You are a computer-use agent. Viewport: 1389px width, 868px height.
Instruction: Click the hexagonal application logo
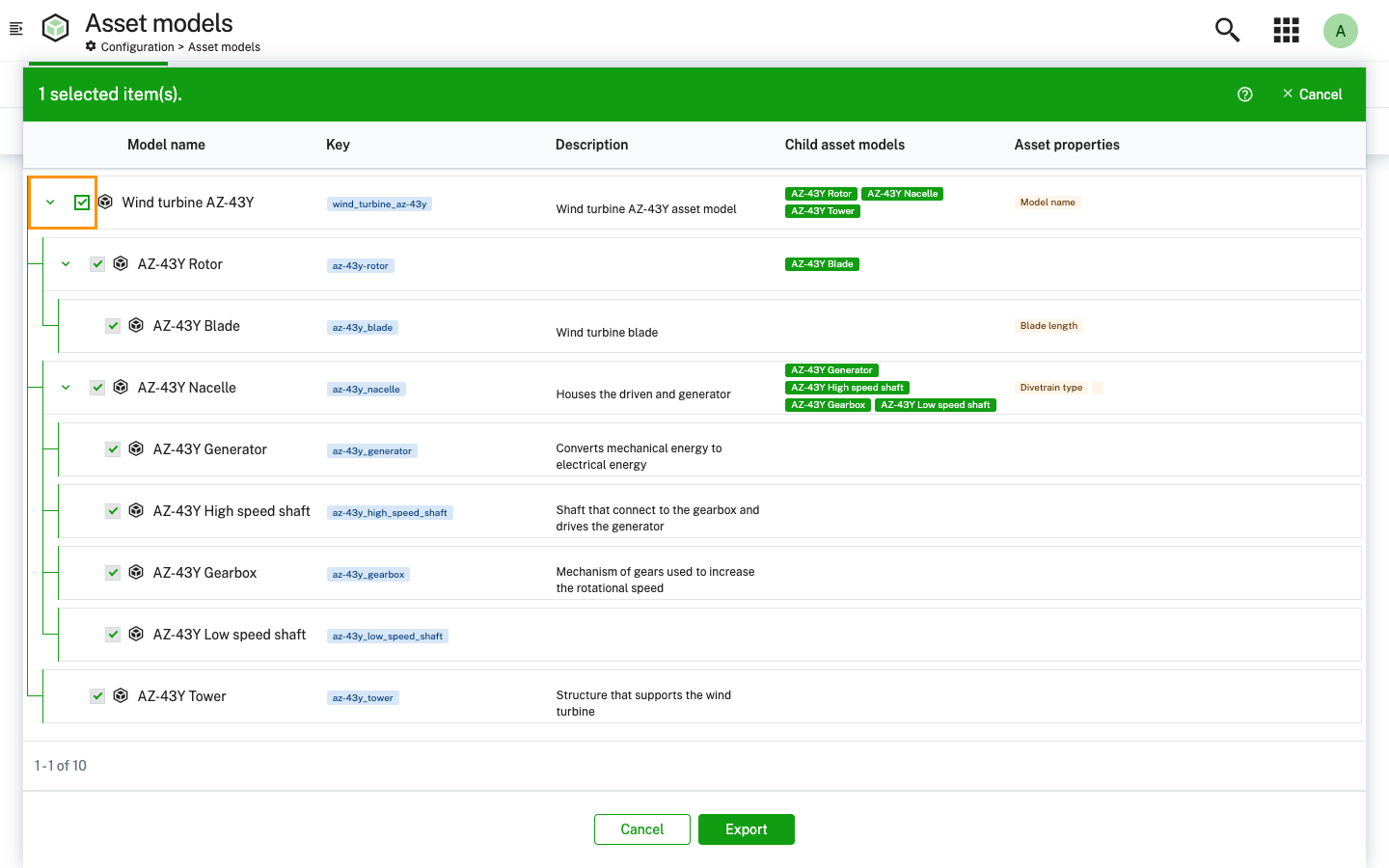tap(55, 28)
